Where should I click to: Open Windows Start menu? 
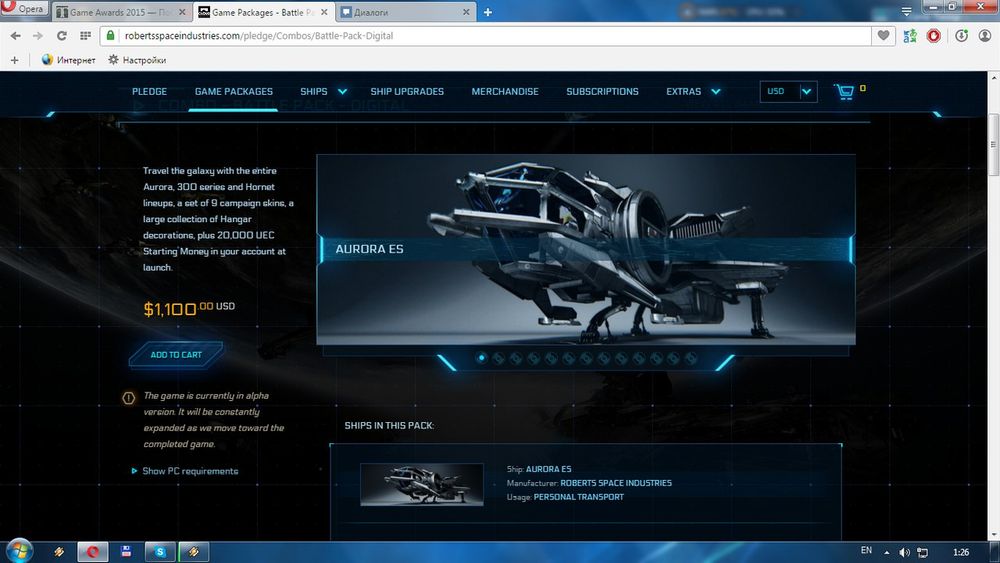[x=19, y=551]
